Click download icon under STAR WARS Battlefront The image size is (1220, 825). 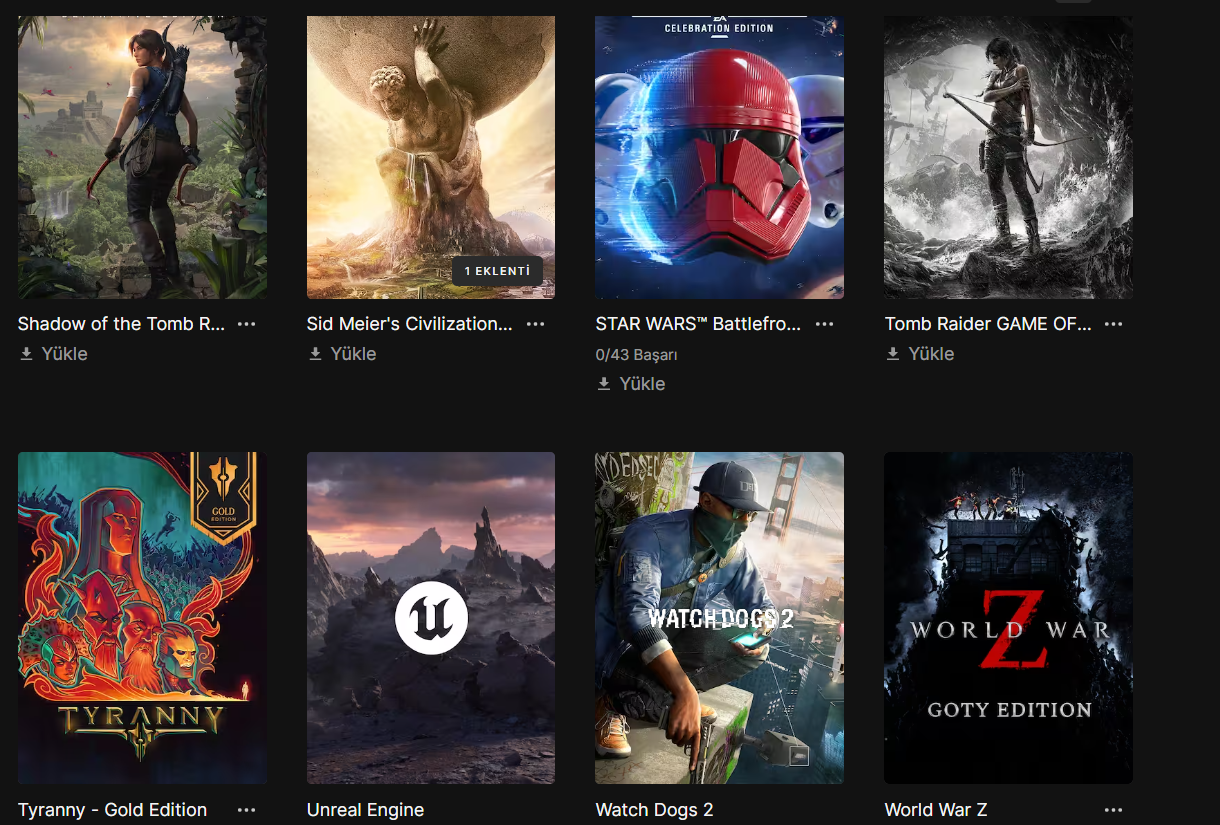click(604, 384)
